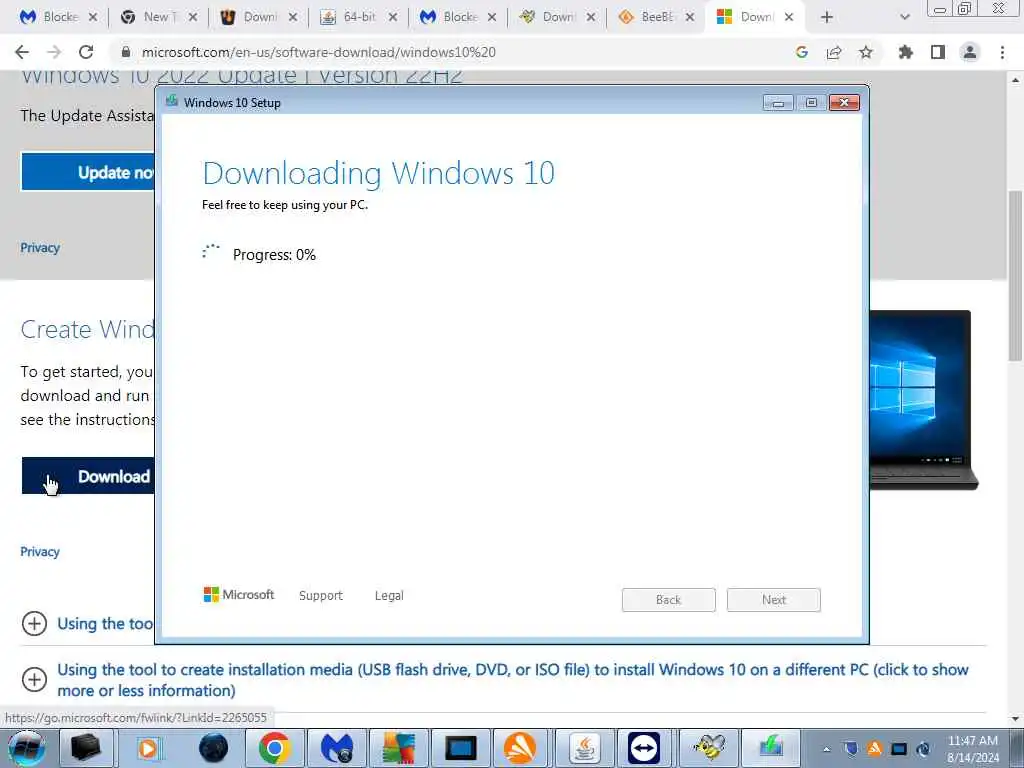Open the Malwarebytes taskbar icon

337,748
